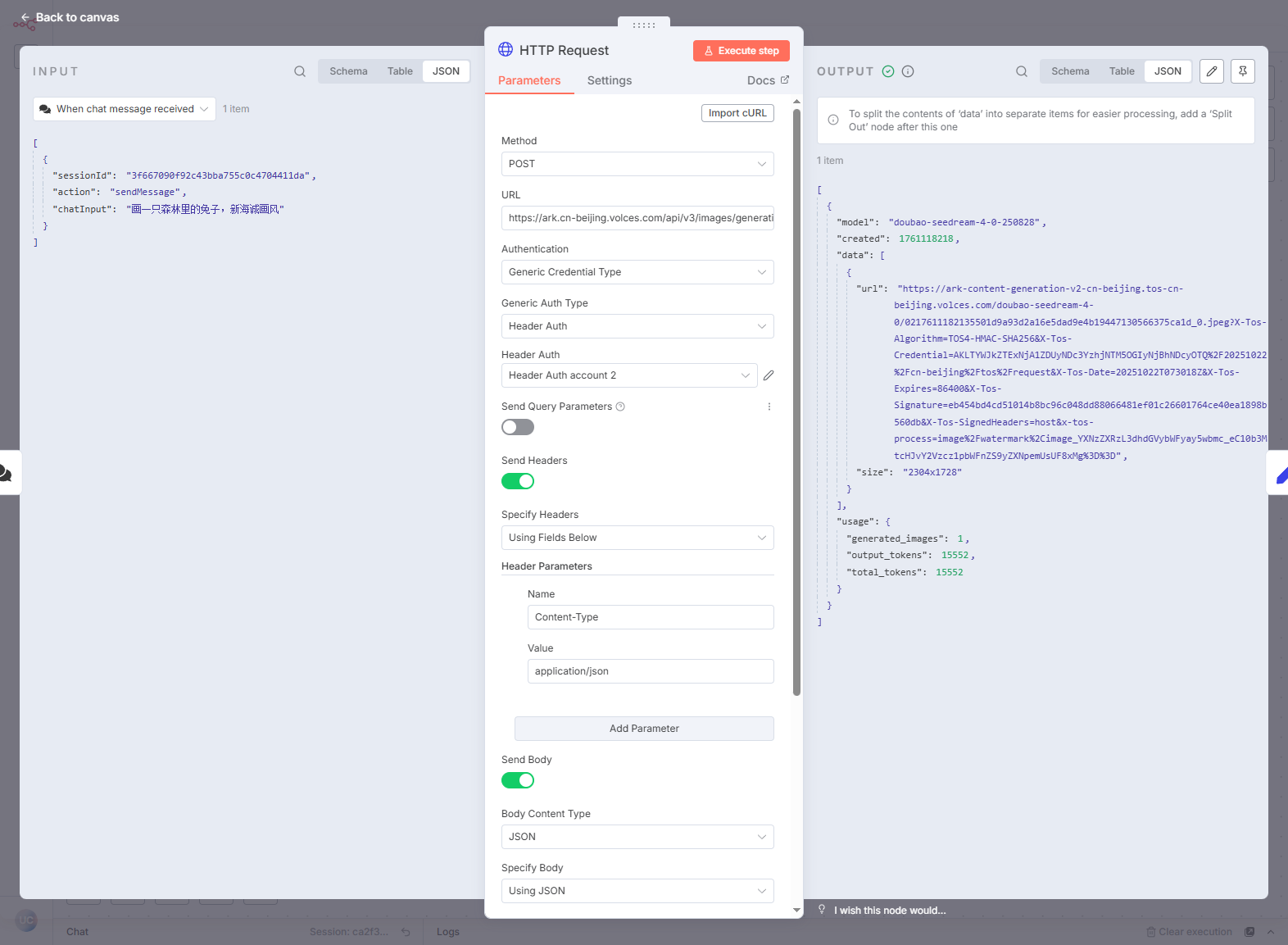Click into the URL input field
This screenshot has width=1288, height=945.
point(637,218)
